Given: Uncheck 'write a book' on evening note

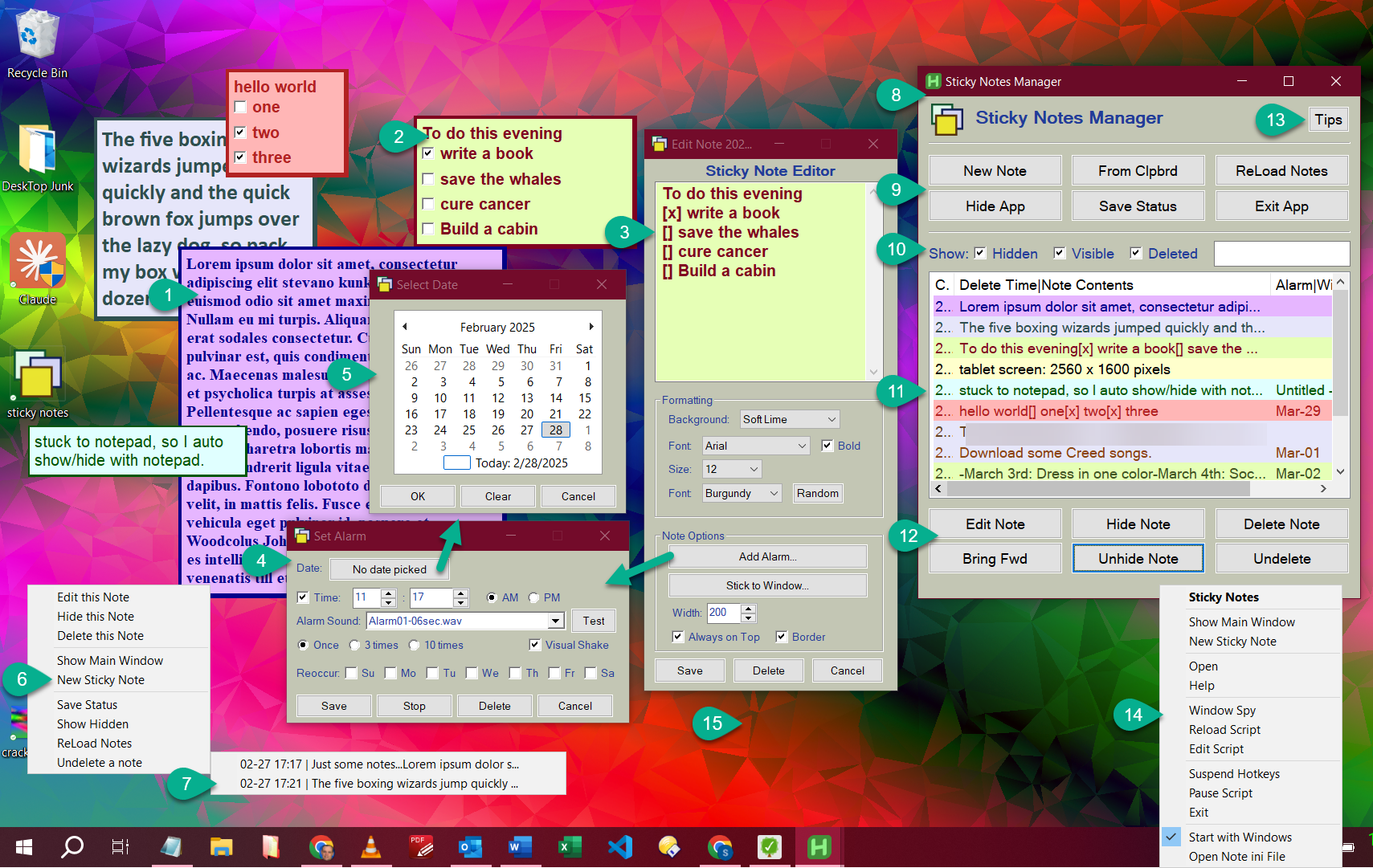Looking at the screenshot, I should 428,153.
